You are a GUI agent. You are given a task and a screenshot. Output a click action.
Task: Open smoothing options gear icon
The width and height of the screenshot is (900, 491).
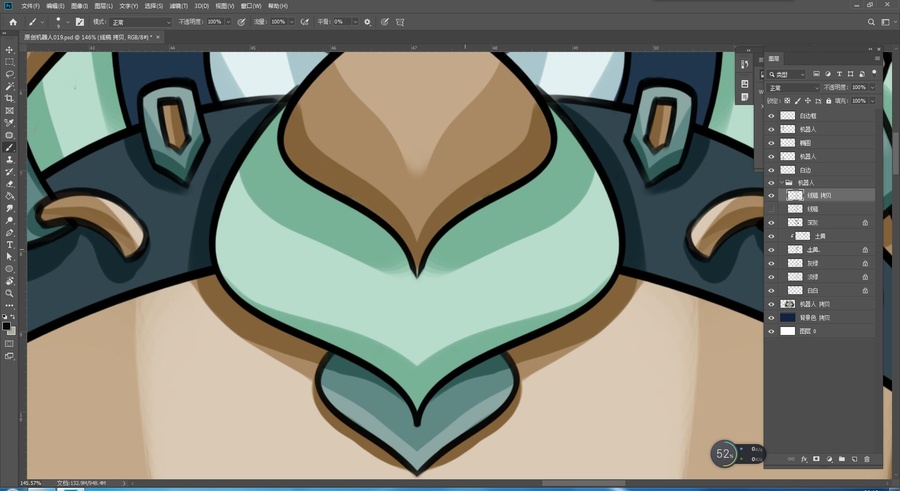point(367,22)
